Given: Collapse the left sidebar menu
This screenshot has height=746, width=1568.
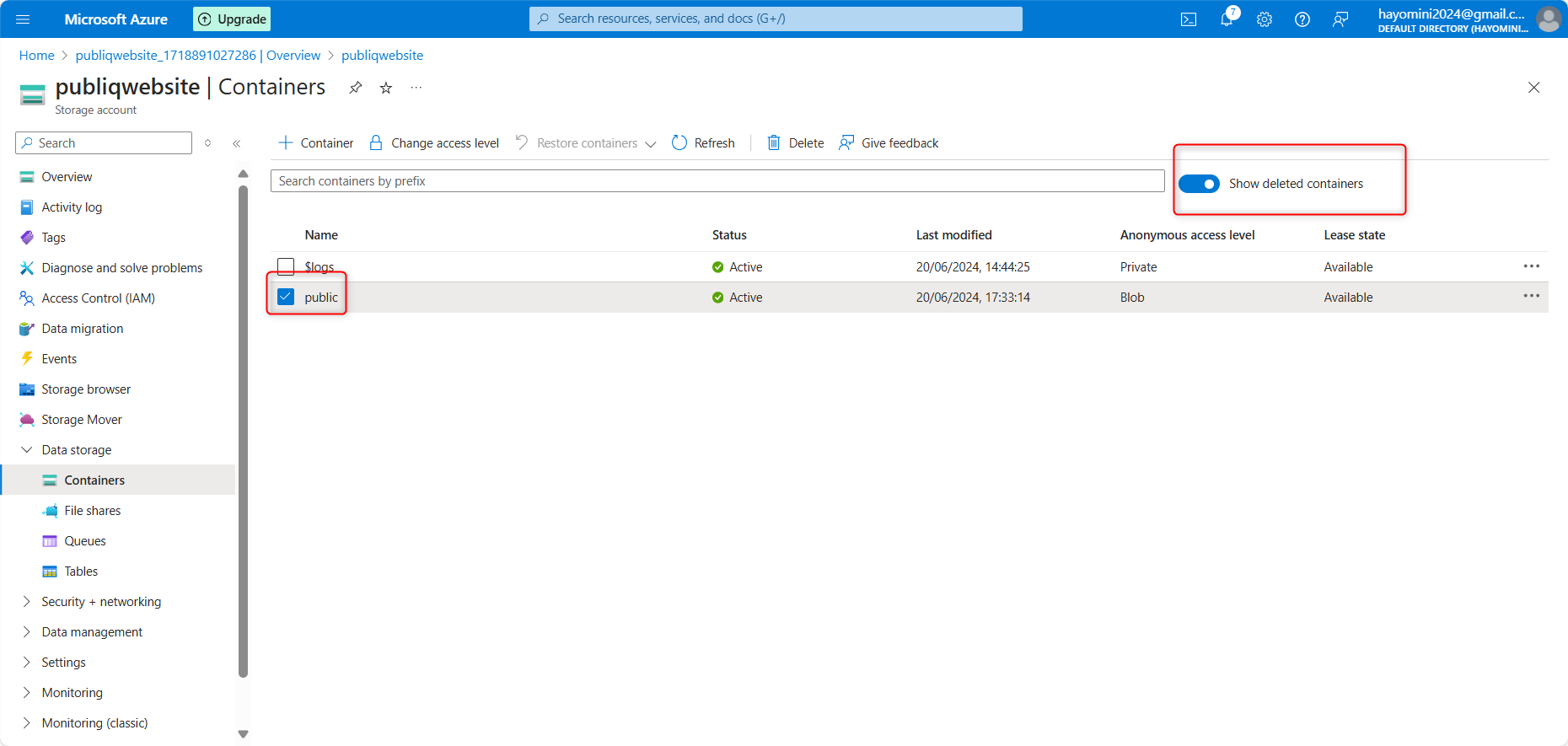Looking at the screenshot, I should (x=237, y=143).
